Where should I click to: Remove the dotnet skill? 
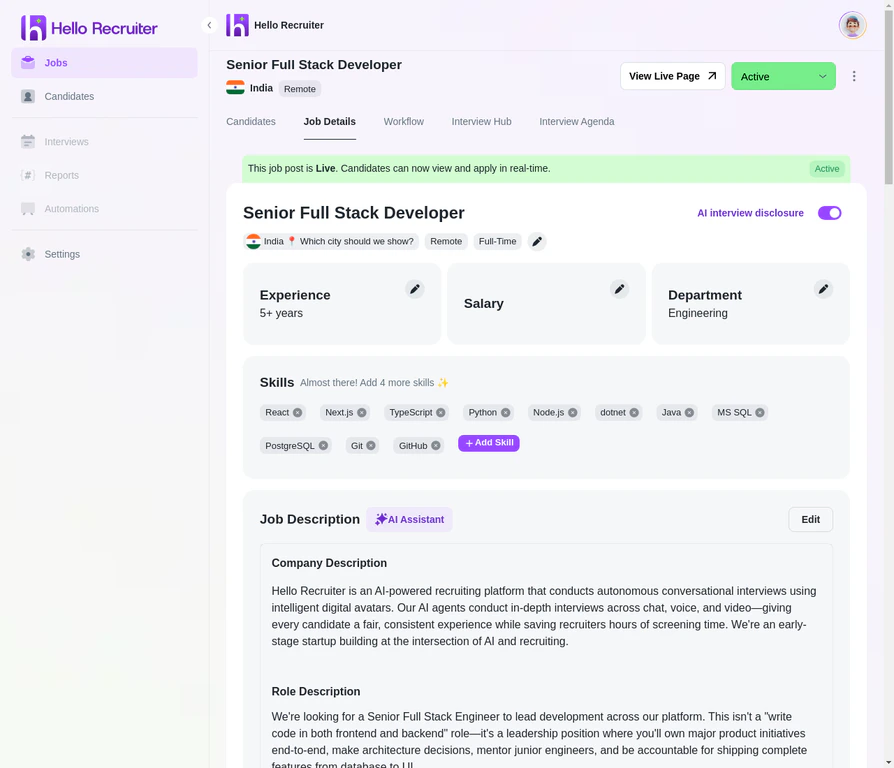634,412
